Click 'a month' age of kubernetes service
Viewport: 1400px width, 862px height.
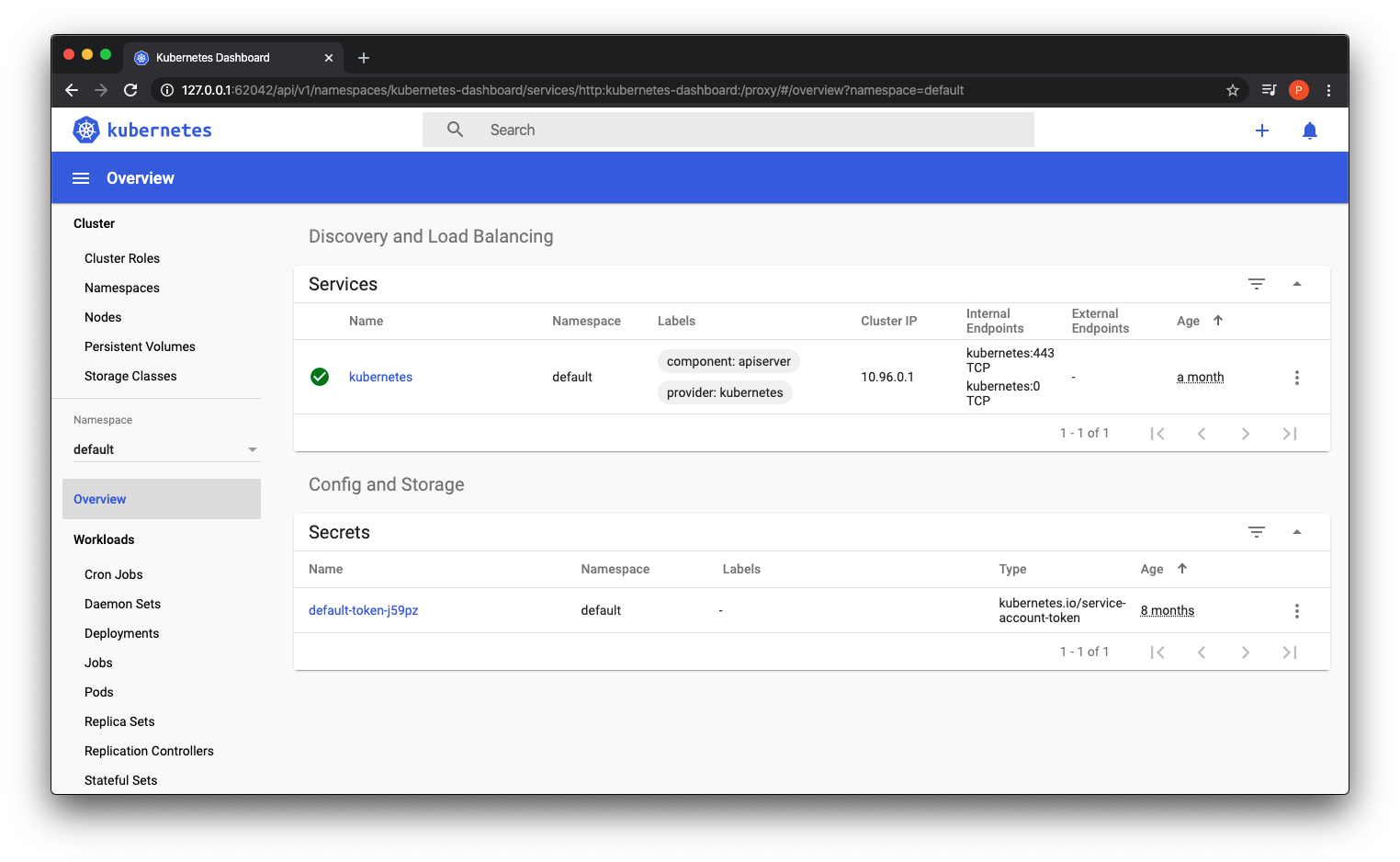click(1200, 377)
